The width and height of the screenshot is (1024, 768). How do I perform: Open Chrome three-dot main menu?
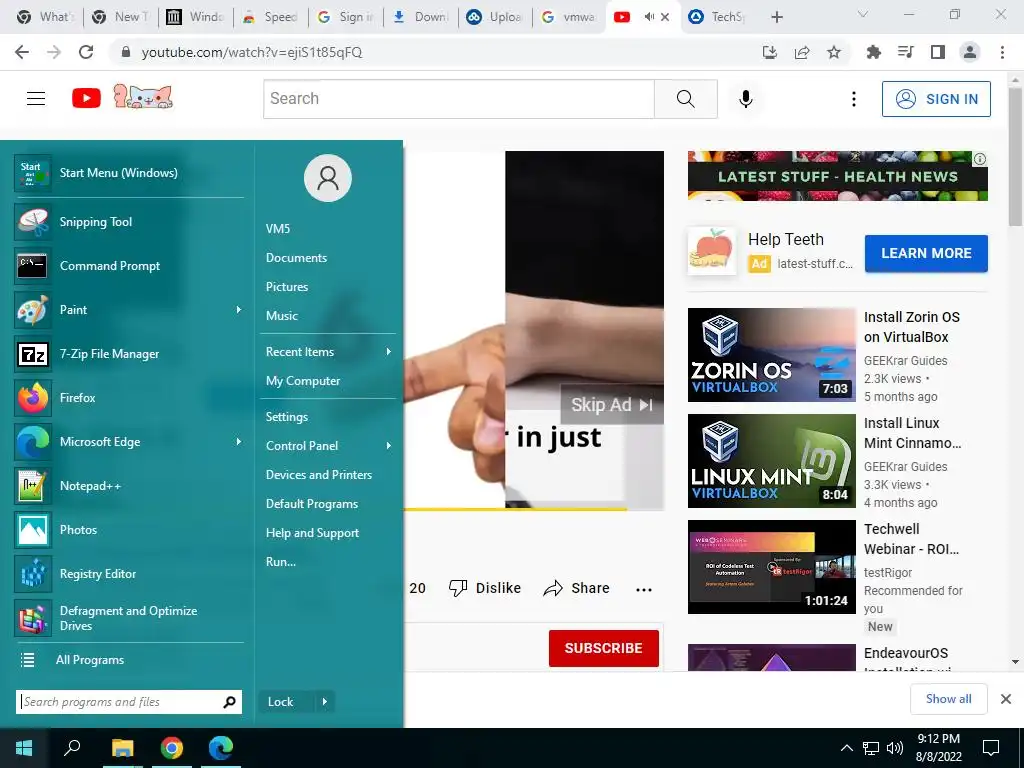point(1002,52)
